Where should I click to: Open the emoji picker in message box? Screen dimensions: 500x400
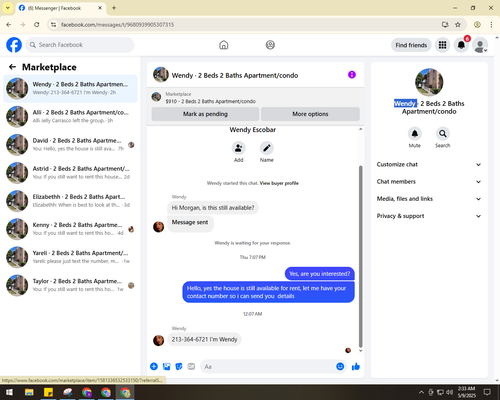[340, 367]
